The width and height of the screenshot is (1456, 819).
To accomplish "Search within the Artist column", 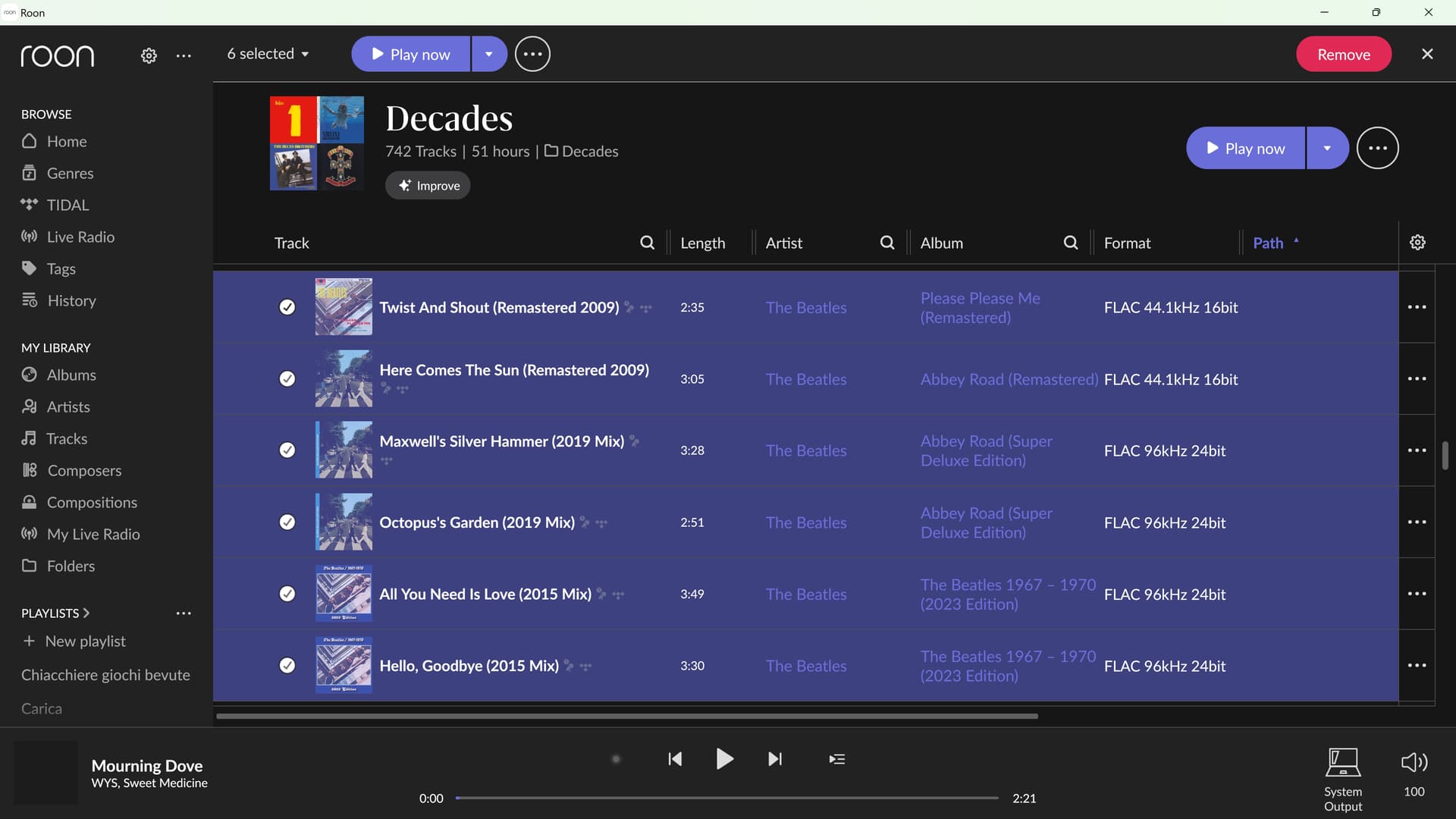I will pos(886,243).
